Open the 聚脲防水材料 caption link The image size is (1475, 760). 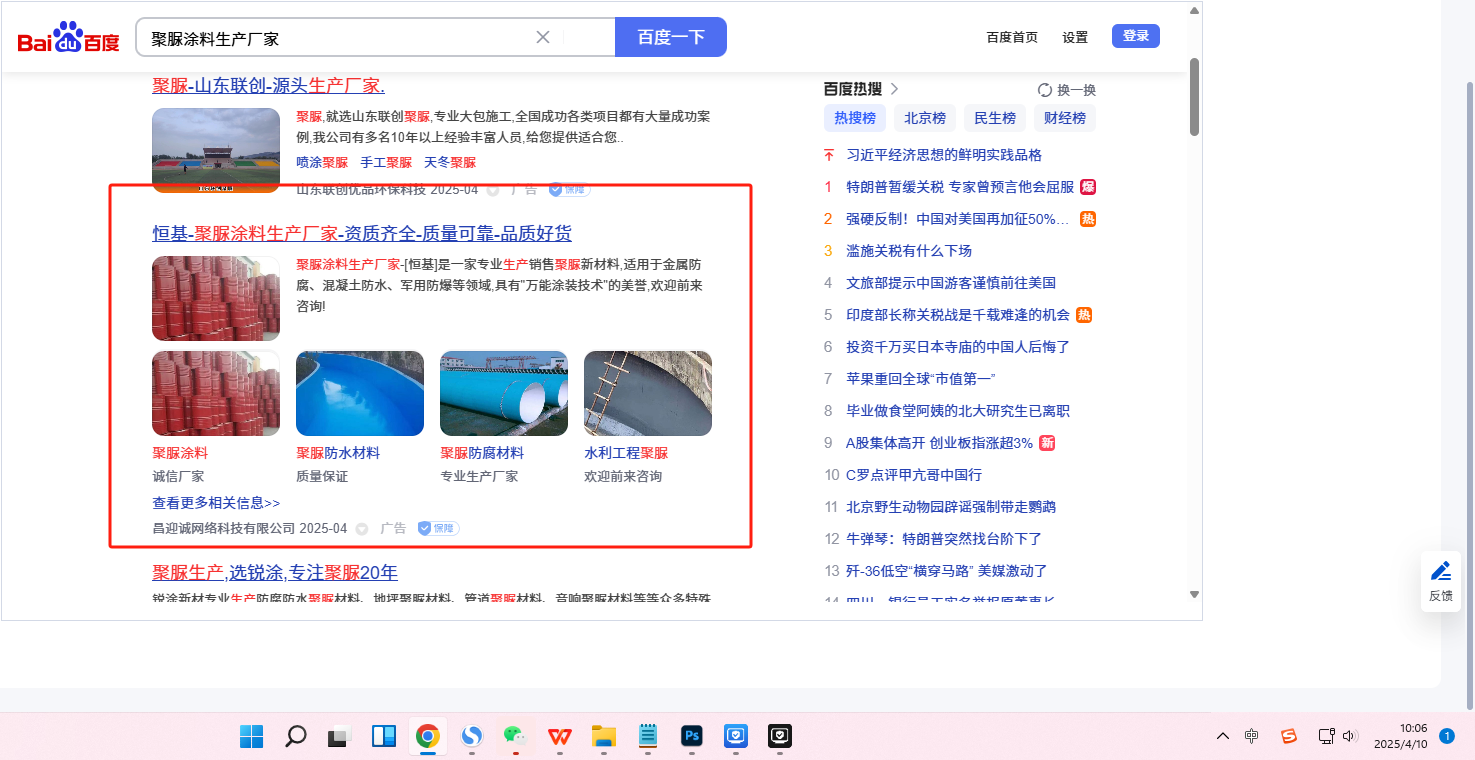(338, 453)
